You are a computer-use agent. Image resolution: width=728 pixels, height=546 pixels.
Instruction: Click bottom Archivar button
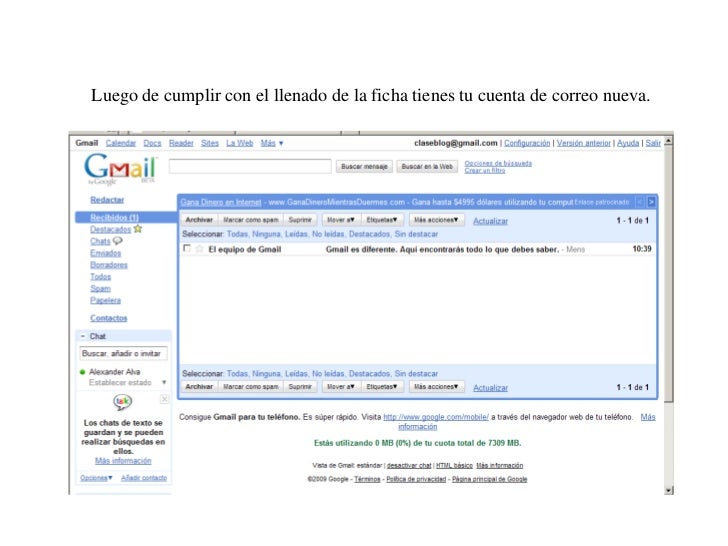[199, 386]
